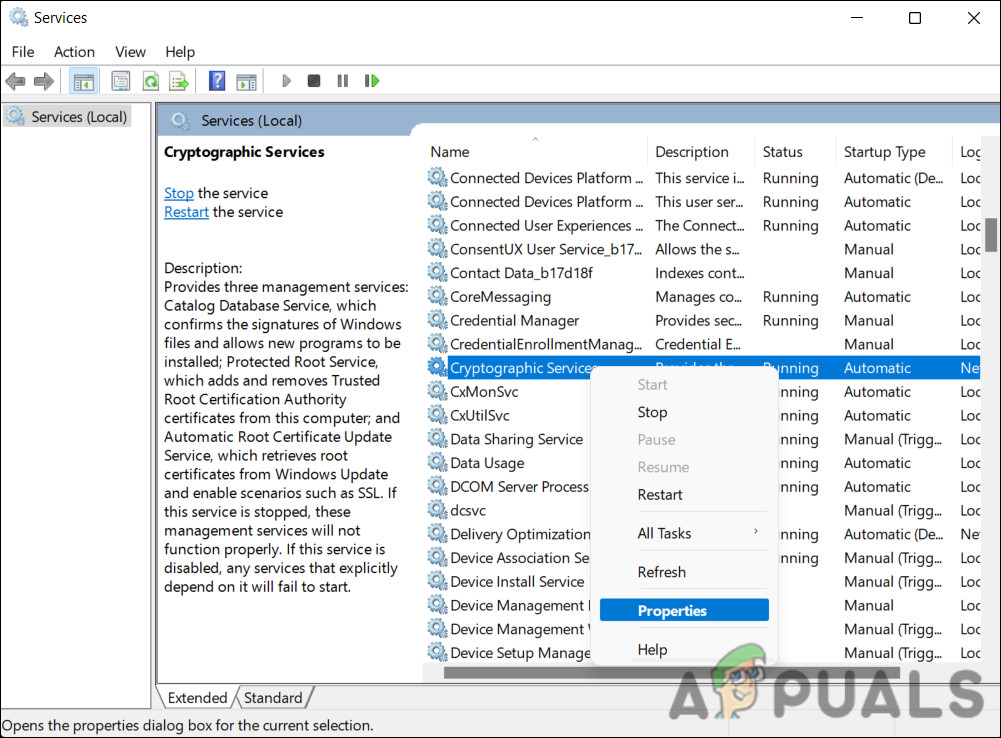The image size is (1001, 738).
Task: Click the Refresh icon in the toolbar
Action: [x=150, y=80]
